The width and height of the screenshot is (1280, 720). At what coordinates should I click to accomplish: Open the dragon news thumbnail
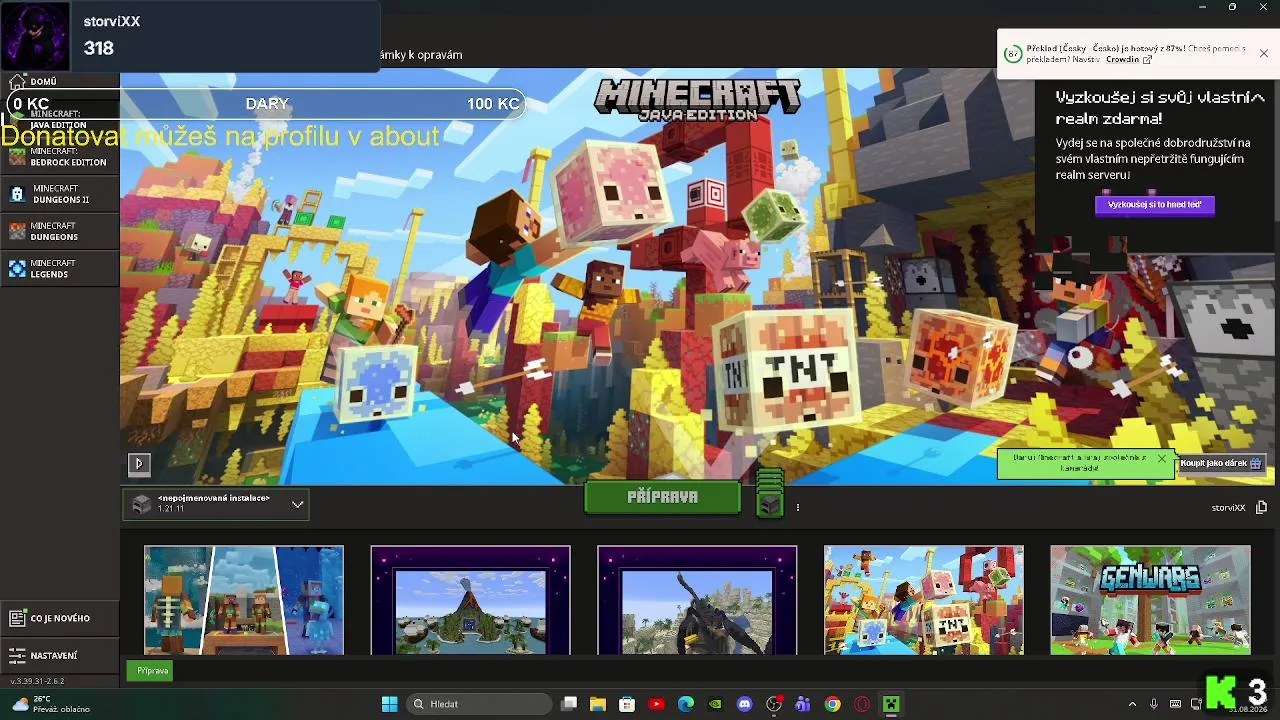(697, 600)
